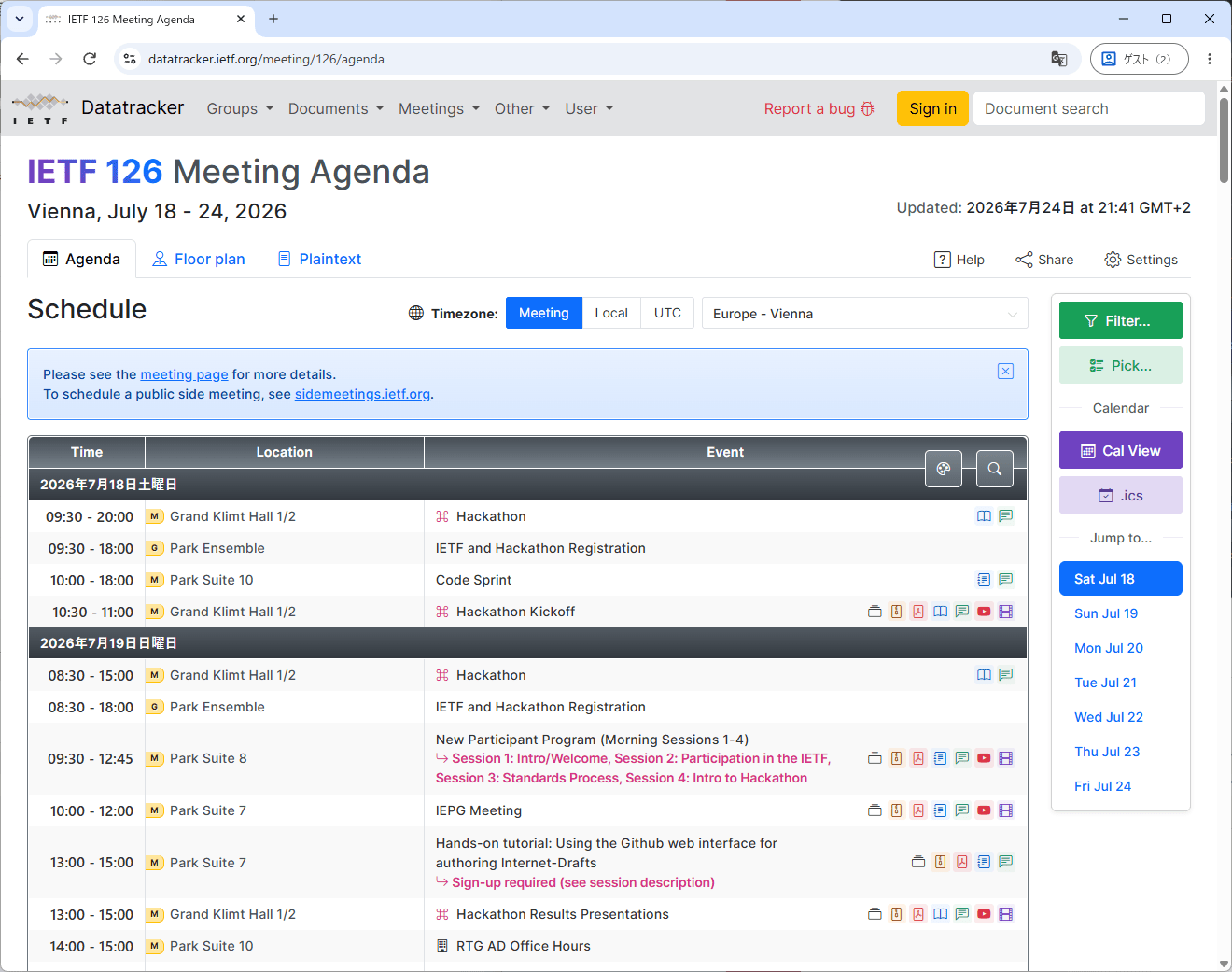This screenshot has width=1232, height=972.
Task: Set timezone to UTC
Action: [667, 313]
